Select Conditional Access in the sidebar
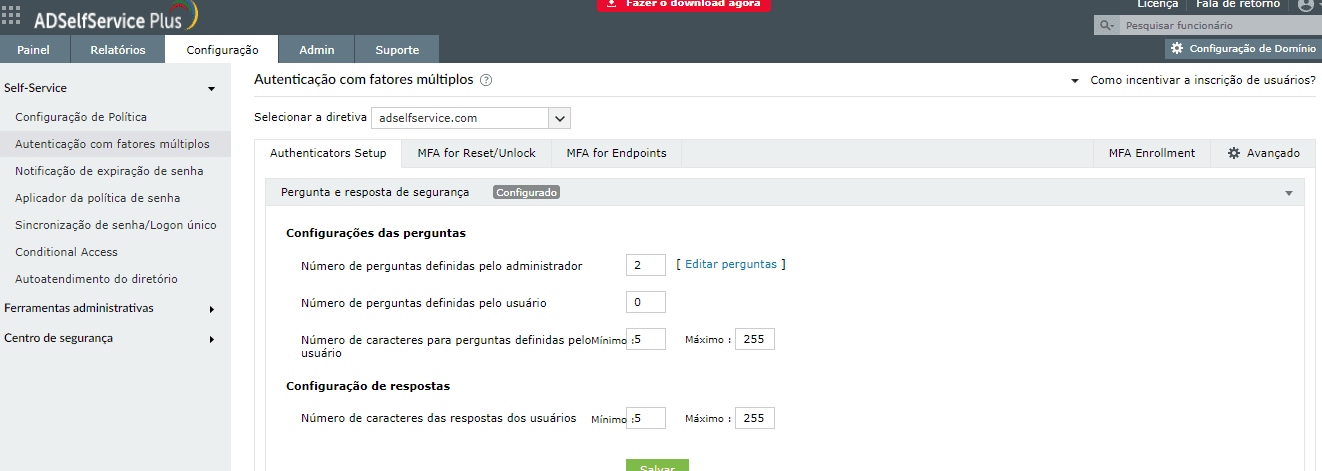Image resolution: width=1322 pixels, height=471 pixels. (66, 252)
